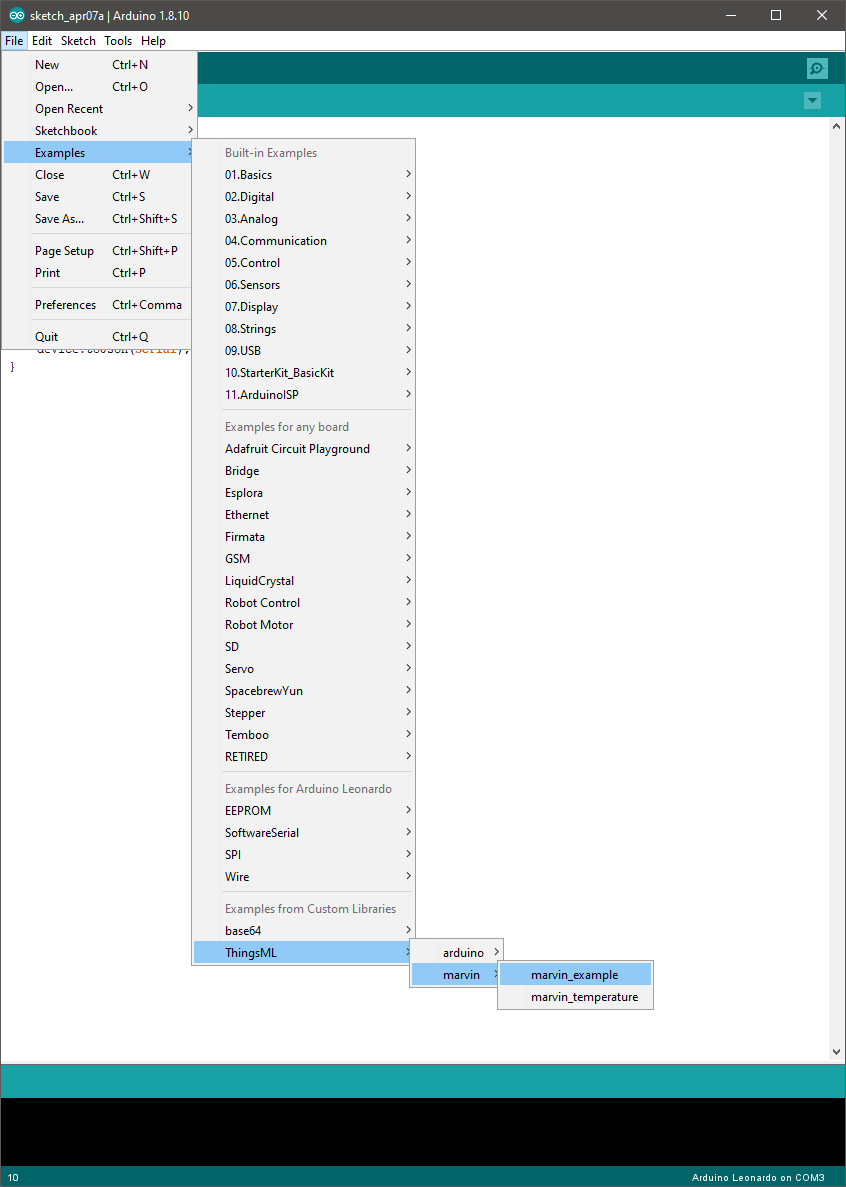Image resolution: width=846 pixels, height=1187 pixels.
Task: Select the marvin submenu entry
Action: pyautogui.click(x=456, y=975)
